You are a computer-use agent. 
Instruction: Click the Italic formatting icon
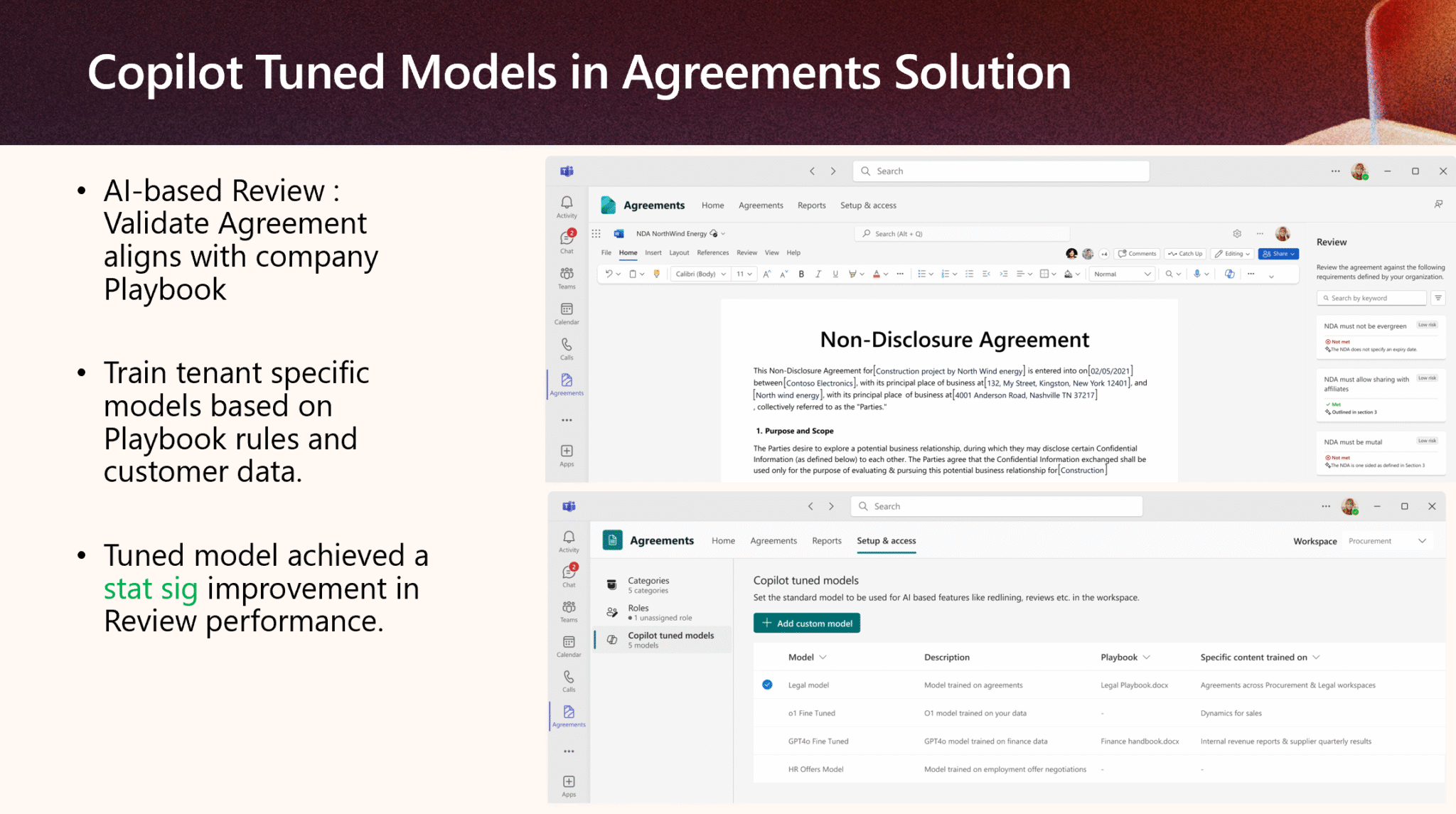tap(818, 274)
